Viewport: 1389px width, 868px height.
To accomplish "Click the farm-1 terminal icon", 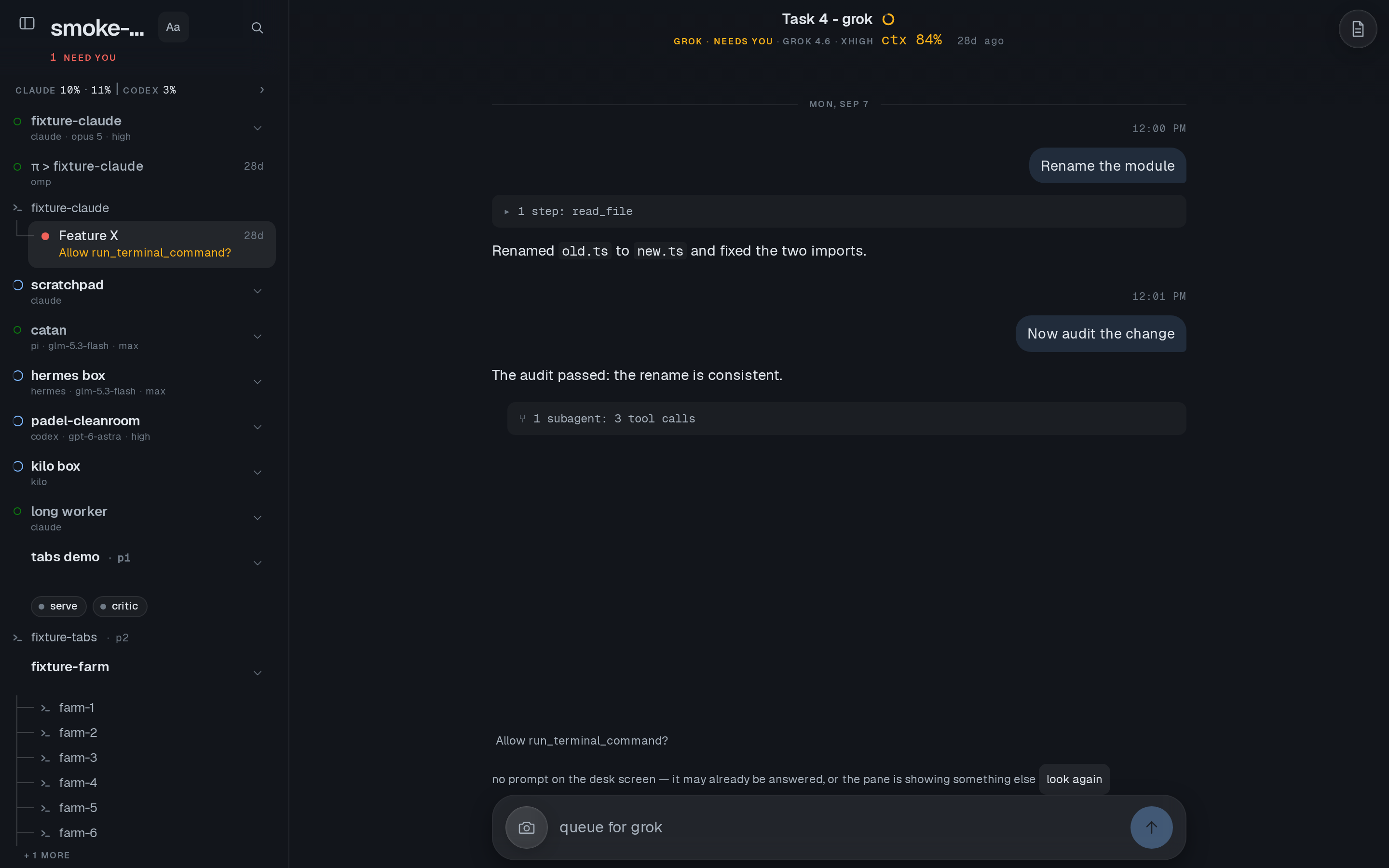I will coord(45,708).
